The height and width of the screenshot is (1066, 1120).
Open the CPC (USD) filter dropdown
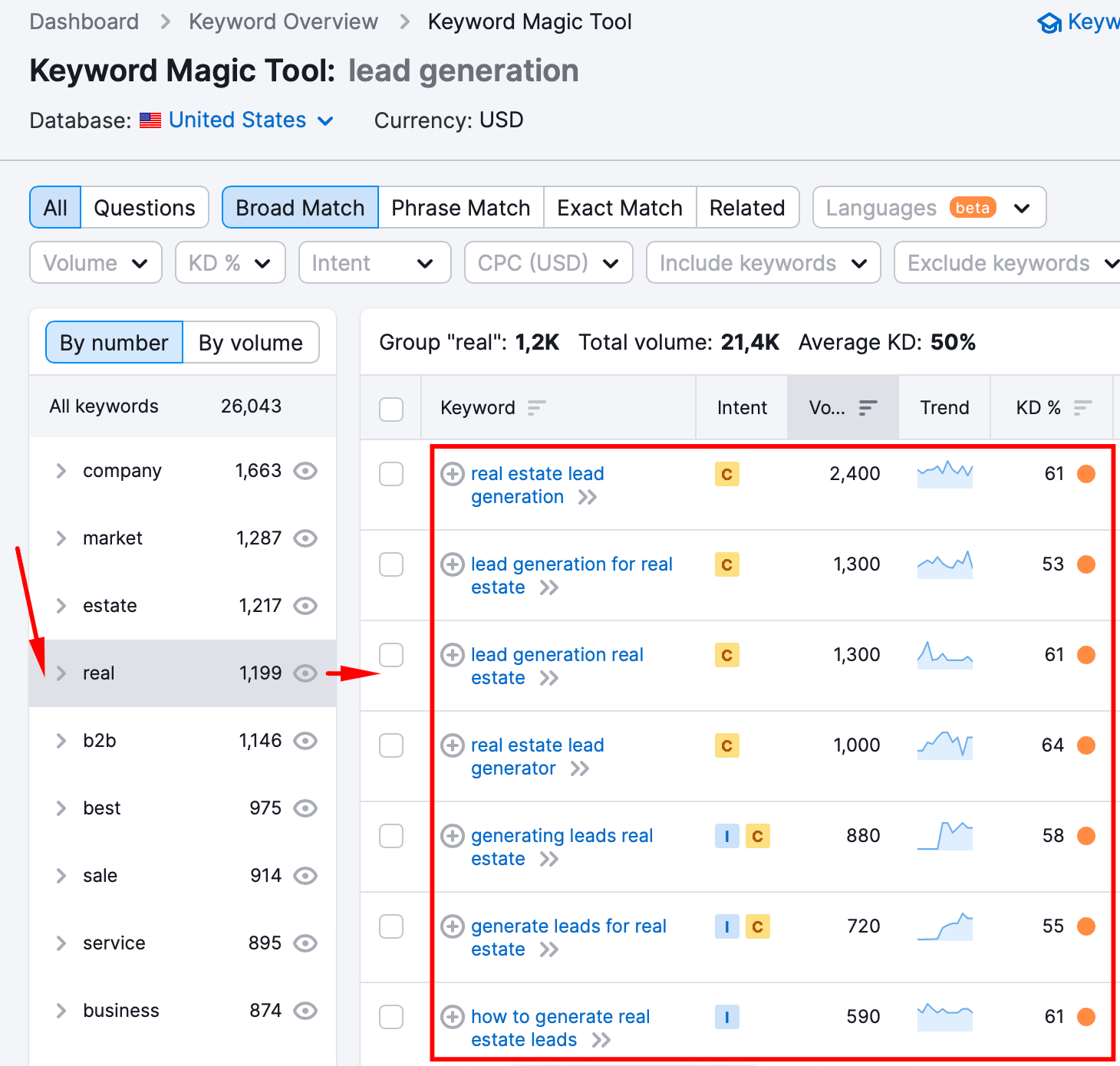coord(548,263)
